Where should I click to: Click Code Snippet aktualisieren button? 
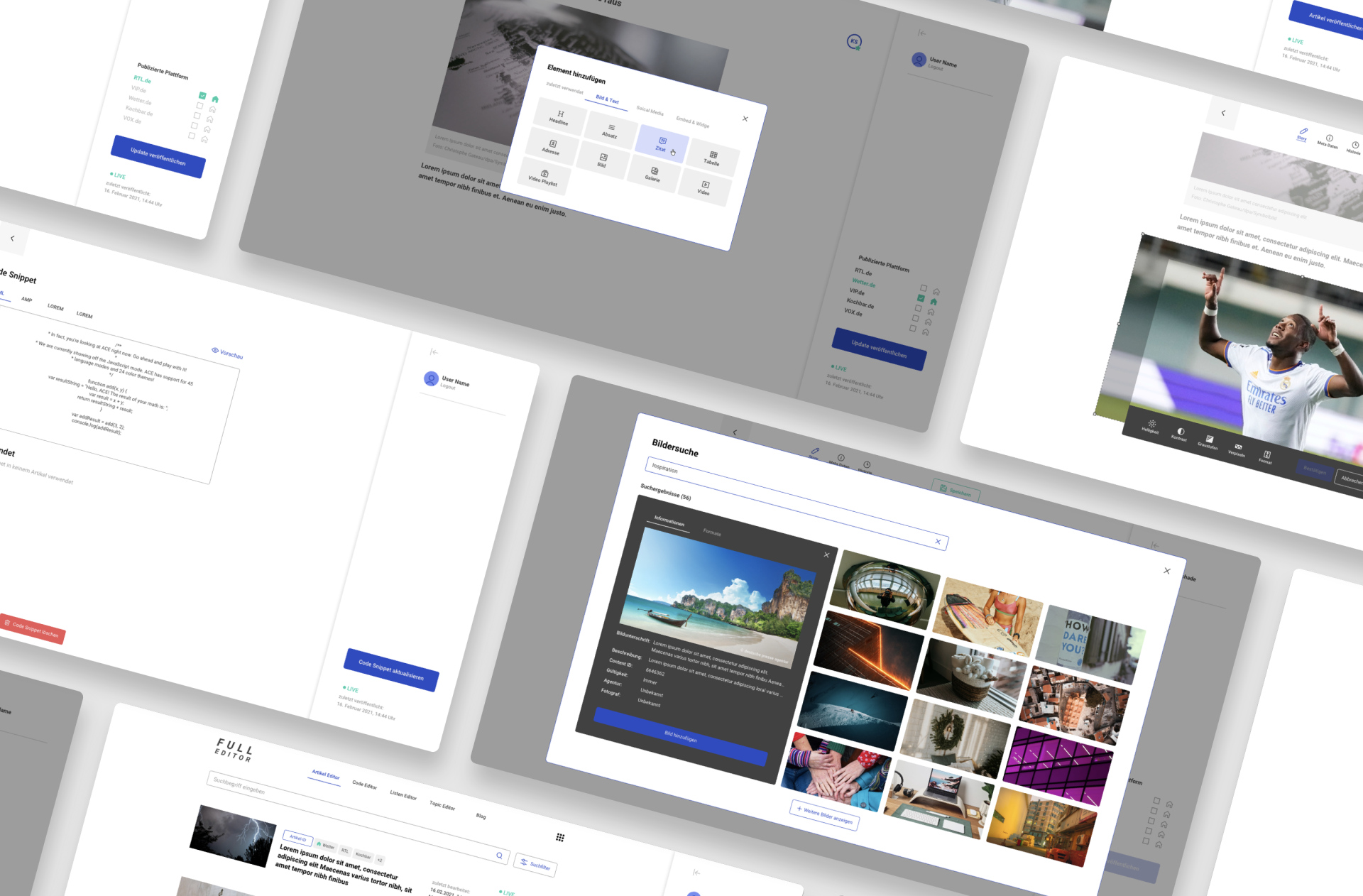click(391, 670)
